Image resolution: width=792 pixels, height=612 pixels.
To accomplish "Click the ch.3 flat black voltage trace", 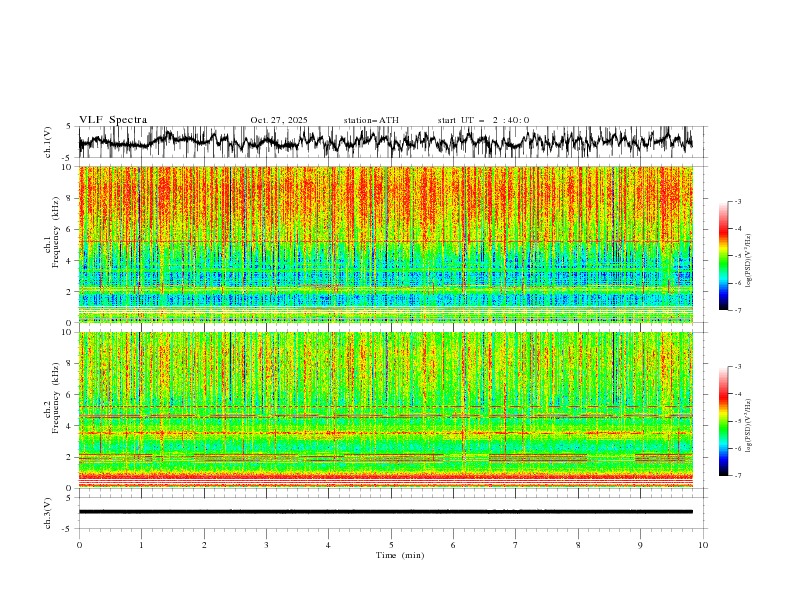I will coord(385,512).
